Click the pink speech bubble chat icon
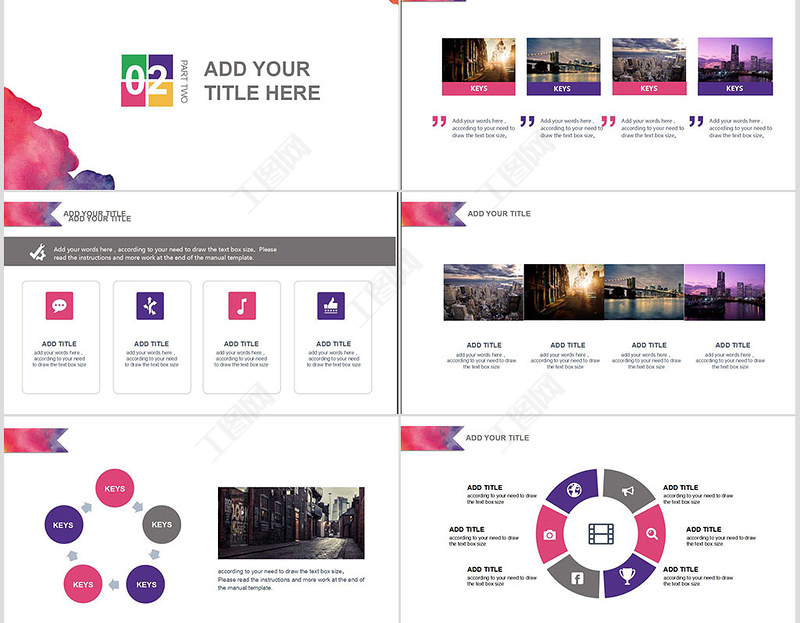 (59, 306)
